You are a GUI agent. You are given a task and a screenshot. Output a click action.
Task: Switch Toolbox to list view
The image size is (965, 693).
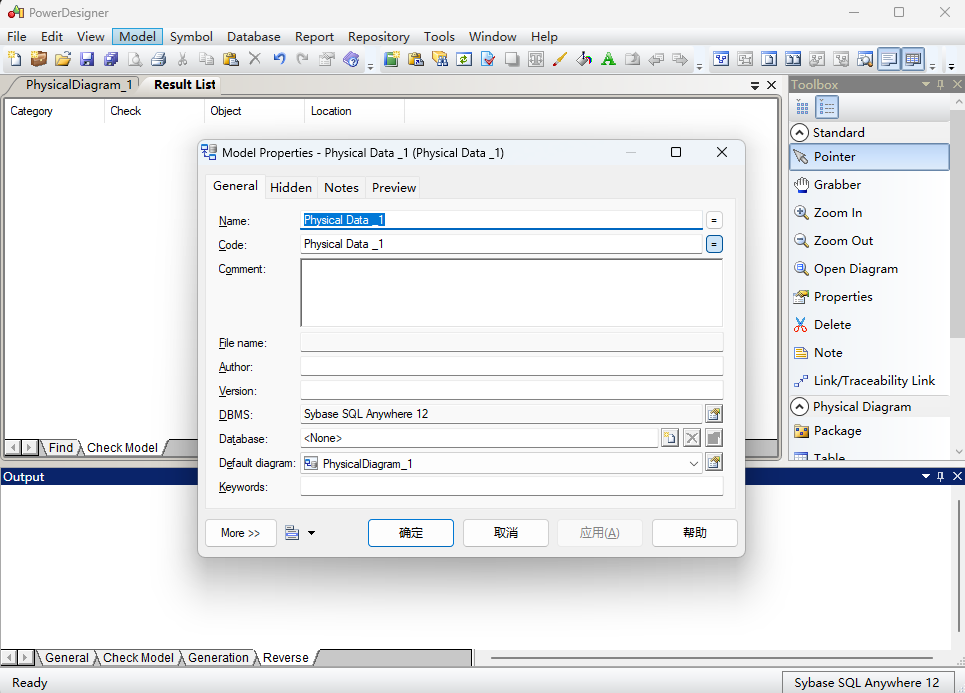coord(827,107)
